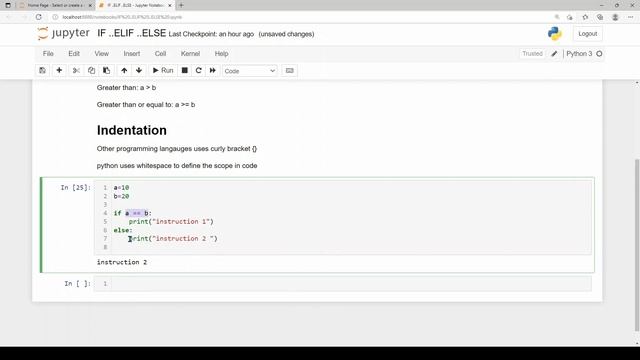This screenshot has width=640, height=360.
Task: Click the browser favorites star icon
Action: tap(585, 17)
